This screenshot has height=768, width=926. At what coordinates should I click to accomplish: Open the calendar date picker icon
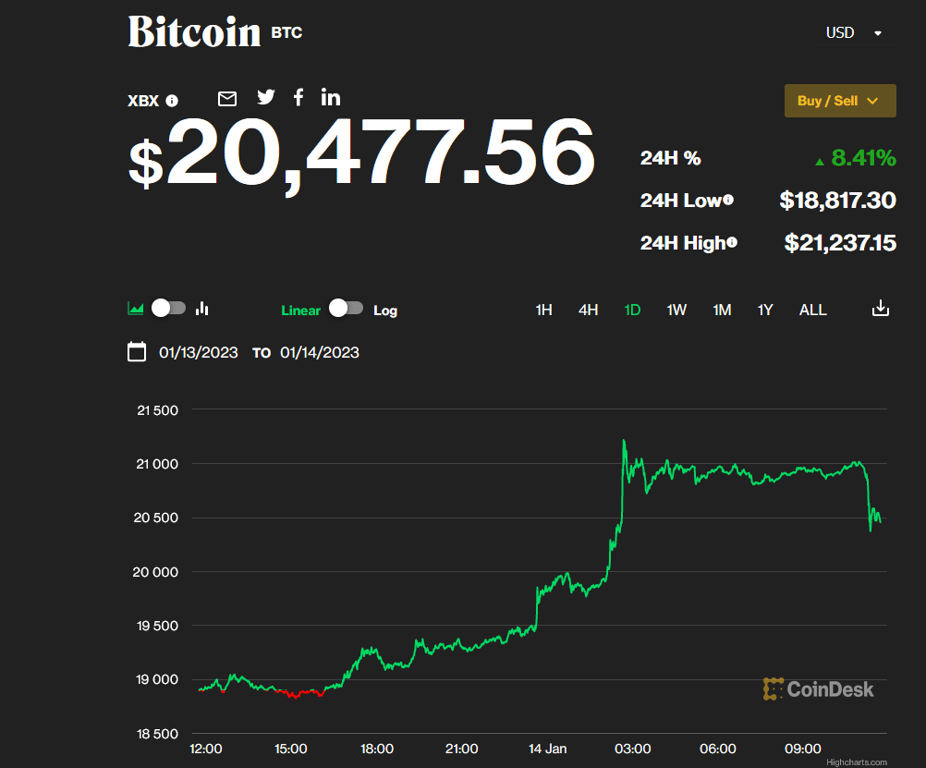coord(137,352)
